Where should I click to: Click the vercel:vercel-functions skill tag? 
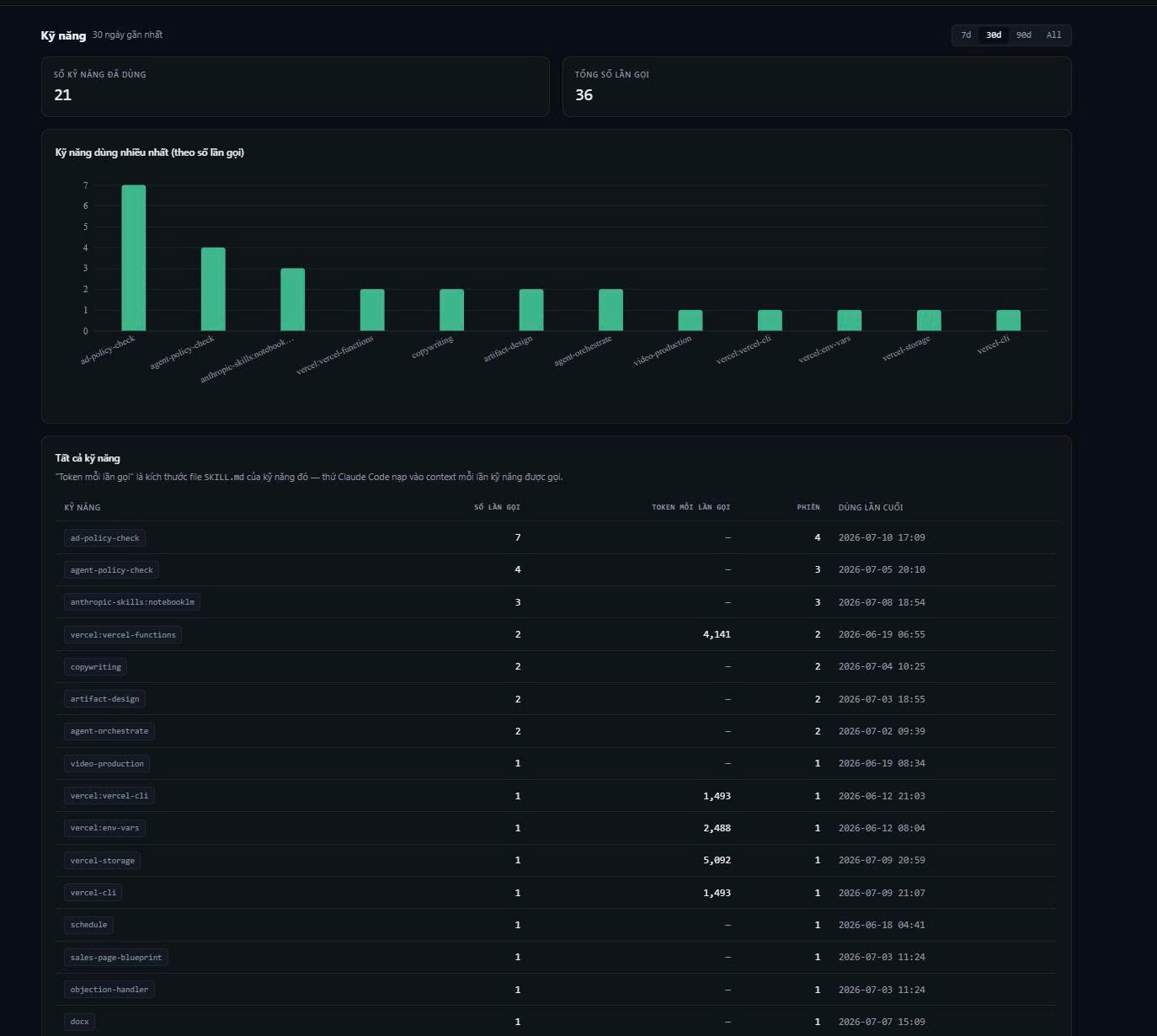point(123,635)
